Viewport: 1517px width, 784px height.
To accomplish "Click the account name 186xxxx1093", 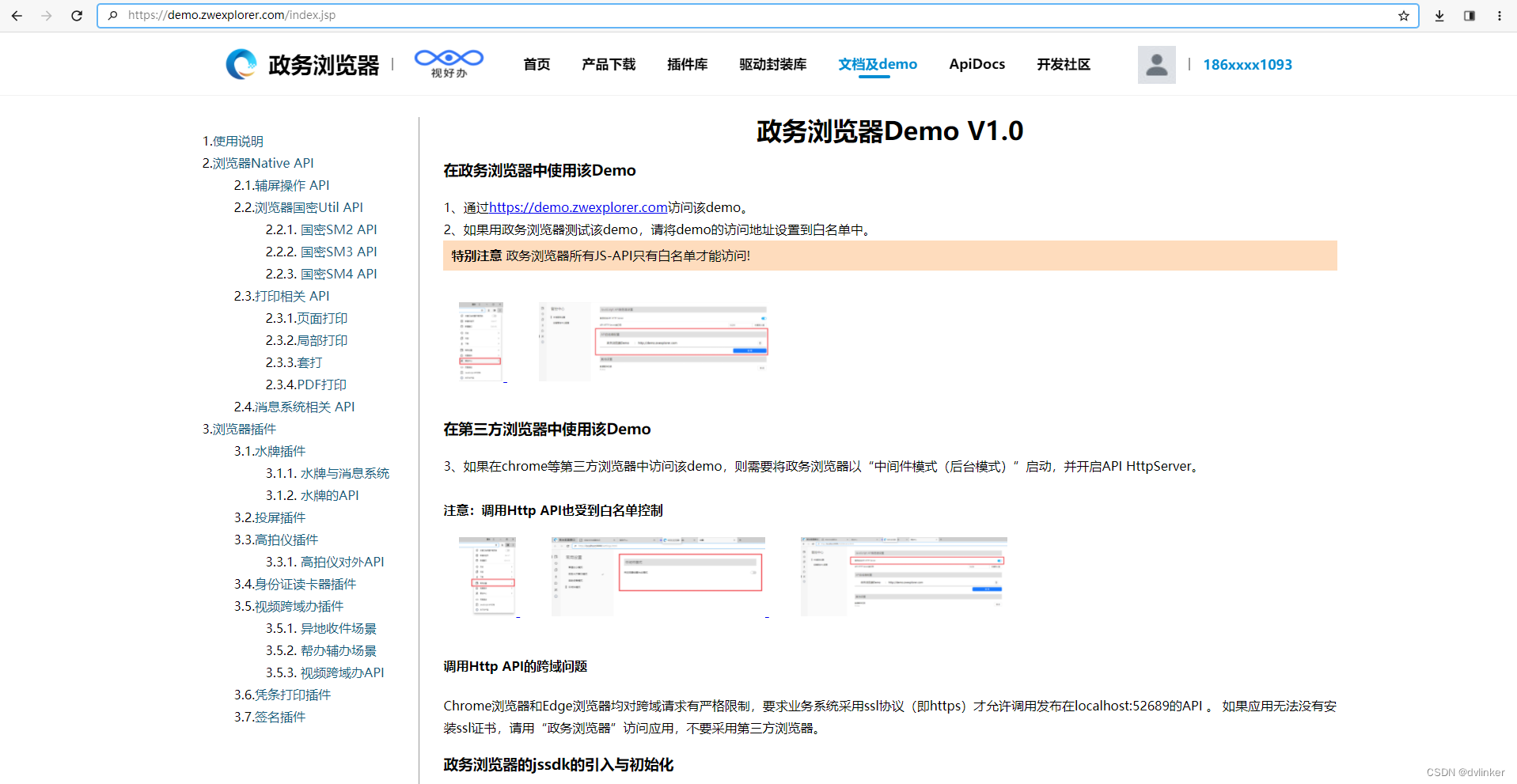I will coord(1247,65).
